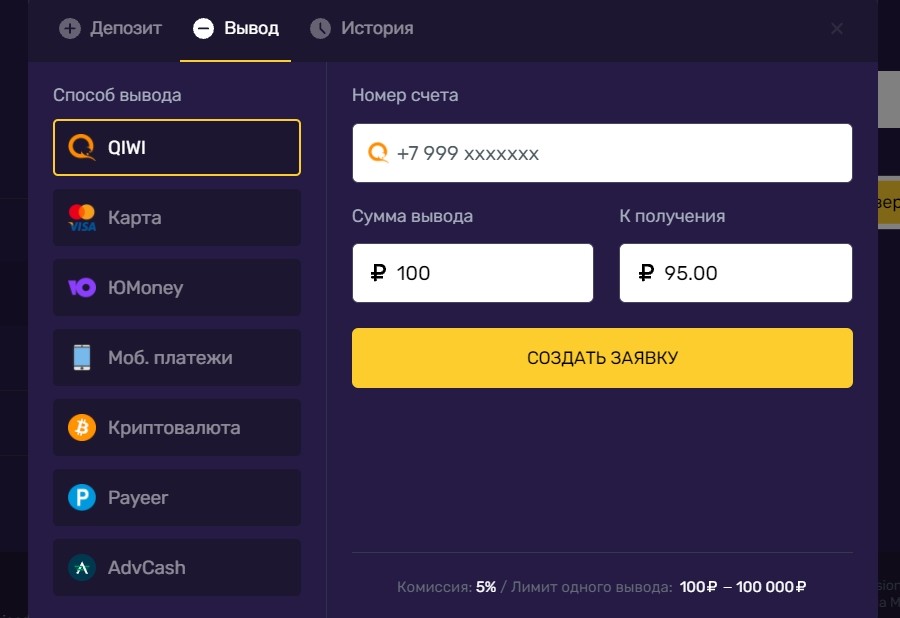This screenshot has width=900, height=618.
Task: Select Криптовалюта withdrawal option
Action: [x=177, y=428]
